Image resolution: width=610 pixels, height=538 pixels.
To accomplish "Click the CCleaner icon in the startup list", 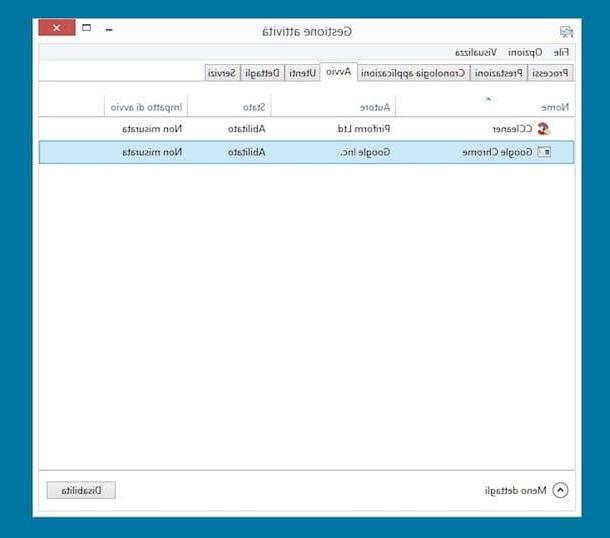I will click(x=543, y=128).
